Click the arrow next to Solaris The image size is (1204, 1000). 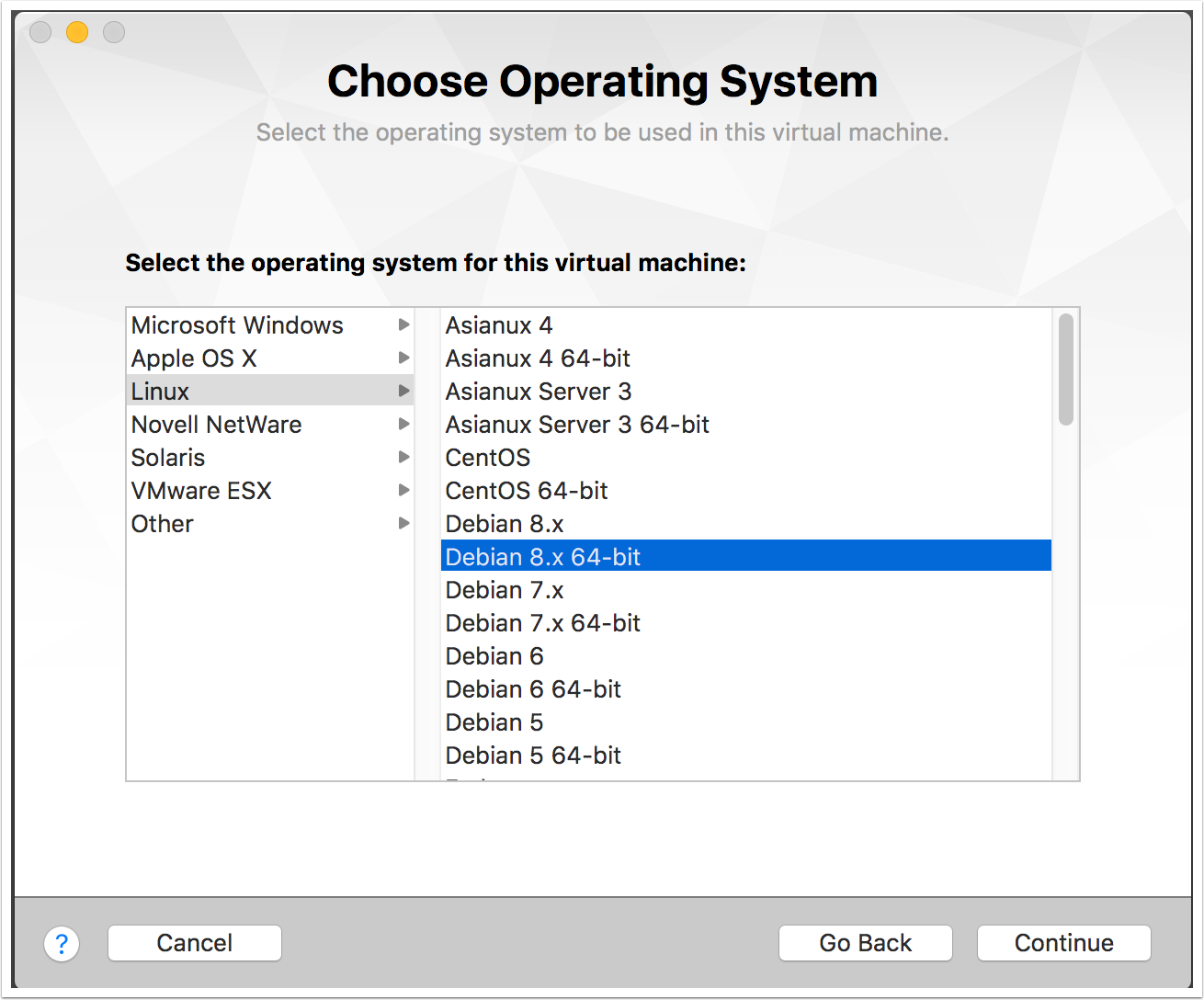coord(403,458)
